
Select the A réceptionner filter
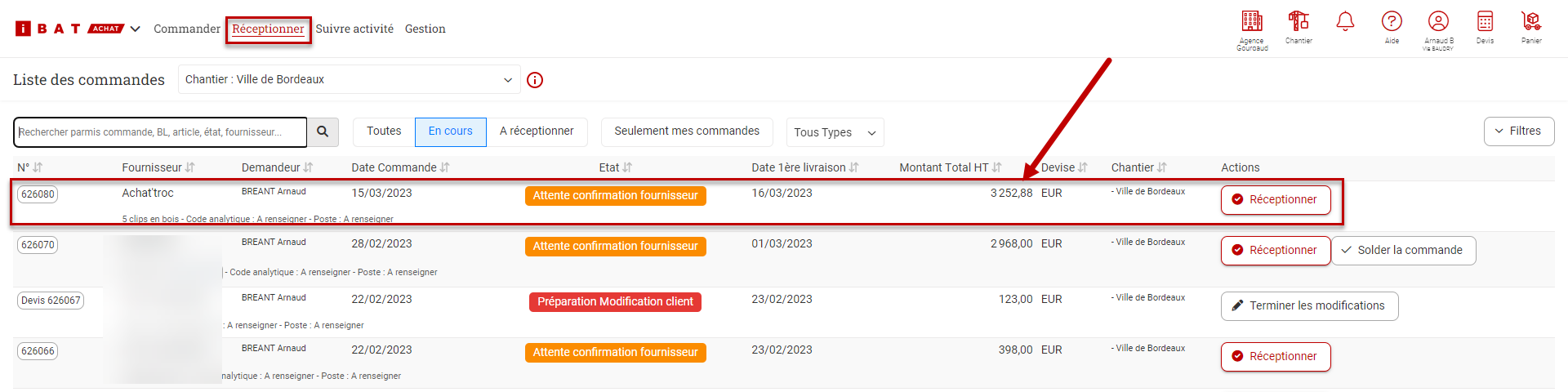(537, 131)
